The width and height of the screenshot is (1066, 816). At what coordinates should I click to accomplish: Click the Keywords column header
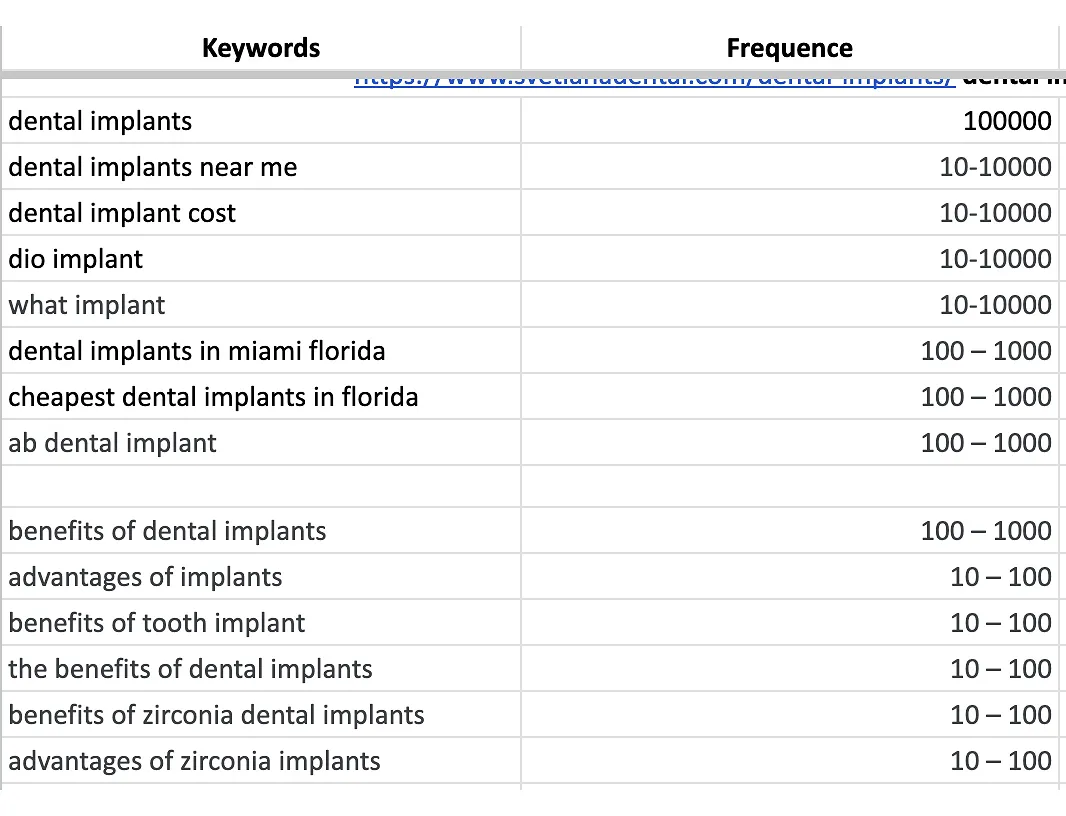coord(260,48)
